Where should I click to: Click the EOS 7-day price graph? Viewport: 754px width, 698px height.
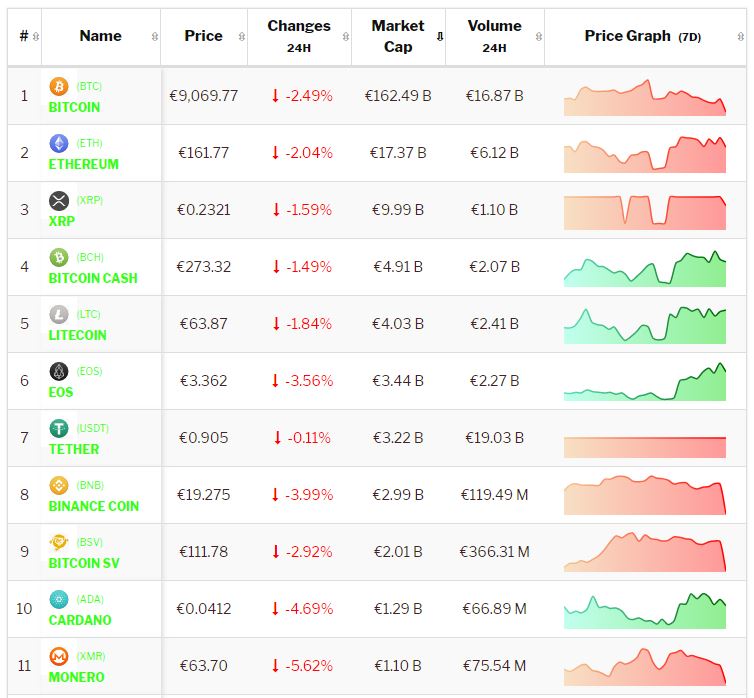coord(645,381)
